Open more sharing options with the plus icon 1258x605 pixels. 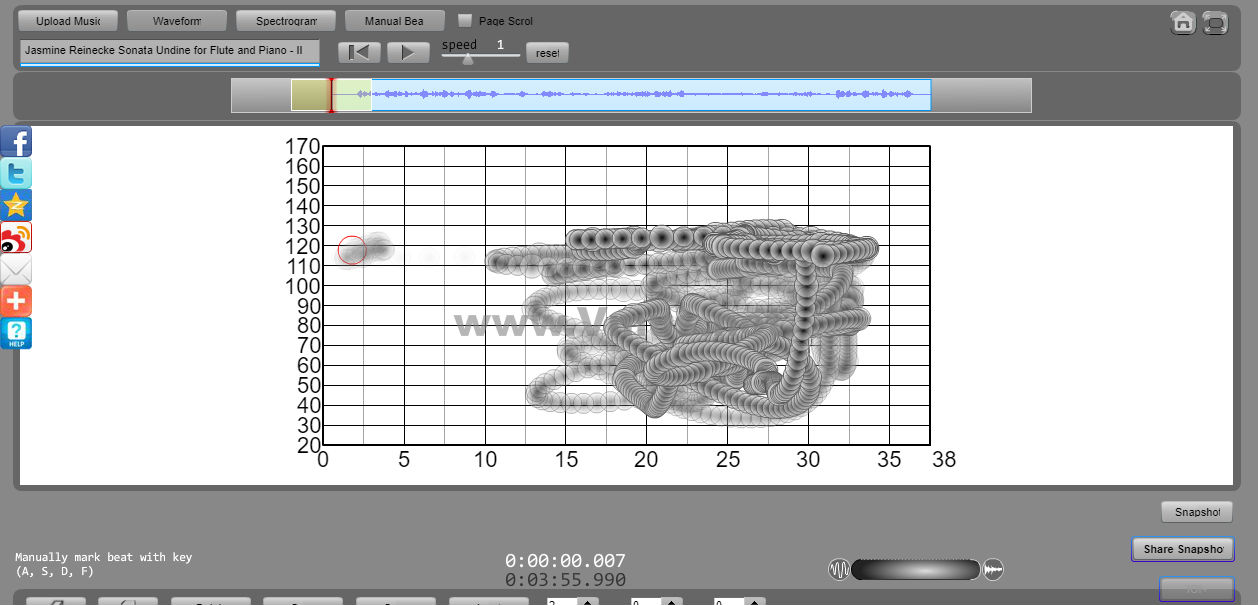coord(16,301)
